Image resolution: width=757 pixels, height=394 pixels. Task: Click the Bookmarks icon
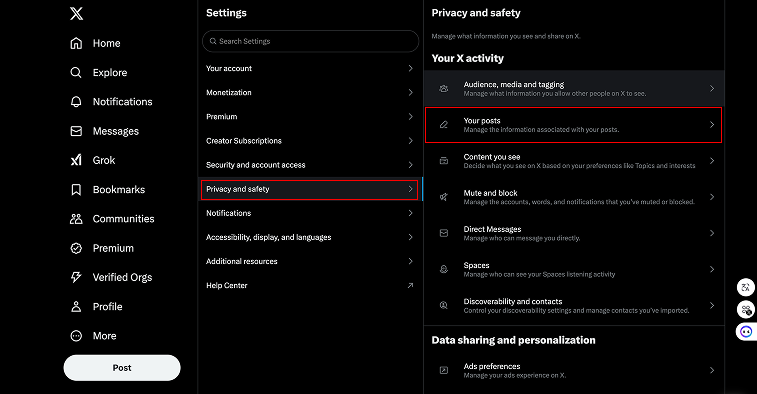coord(76,190)
